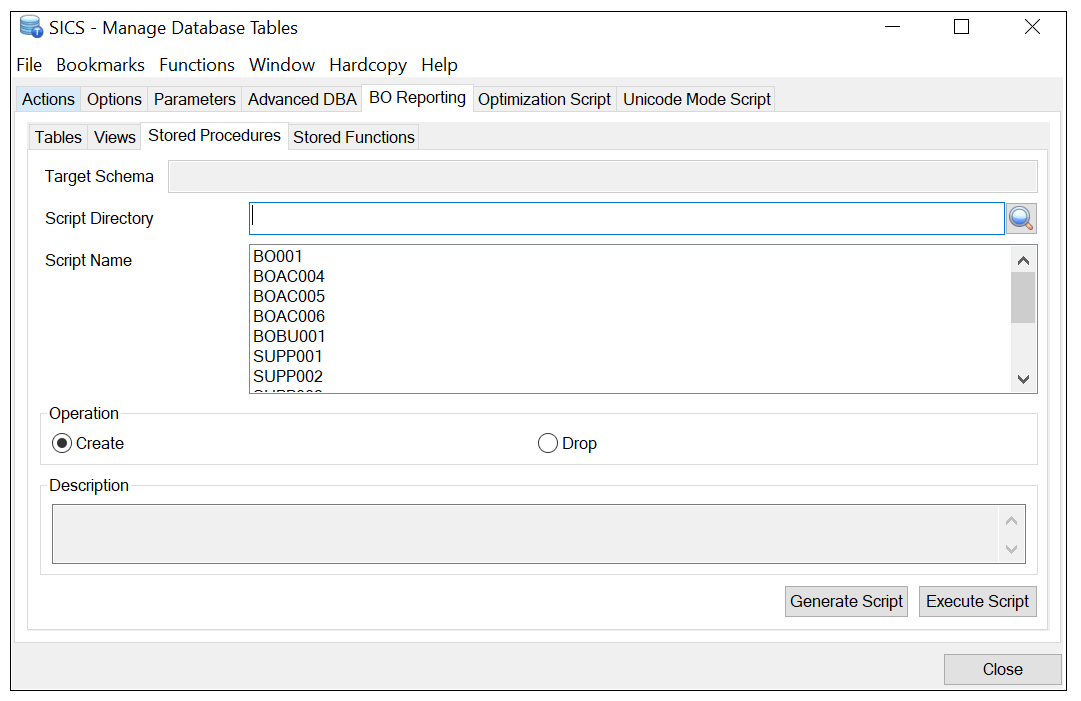
Task: Open the File menu
Action: coord(29,65)
